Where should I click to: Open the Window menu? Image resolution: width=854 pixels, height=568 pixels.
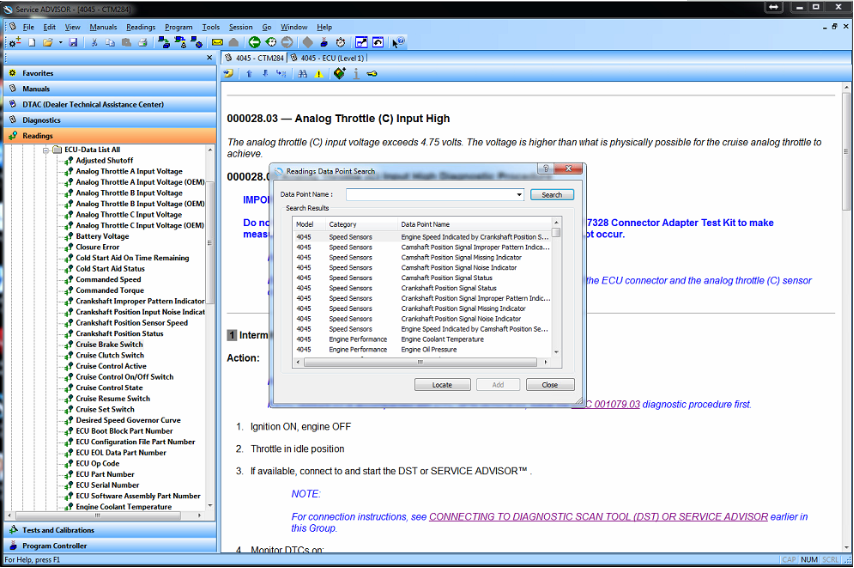(x=294, y=27)
